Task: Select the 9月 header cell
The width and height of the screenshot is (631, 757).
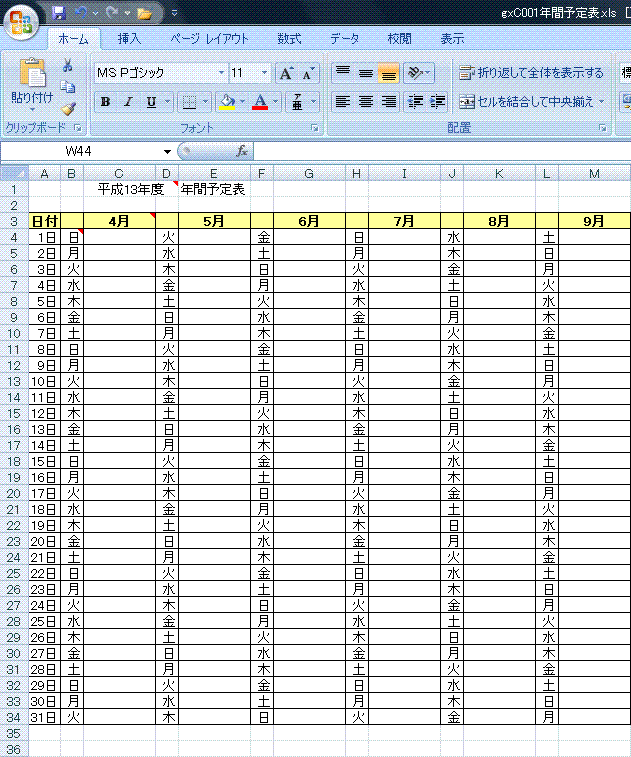Action: [x=594, y=221]
